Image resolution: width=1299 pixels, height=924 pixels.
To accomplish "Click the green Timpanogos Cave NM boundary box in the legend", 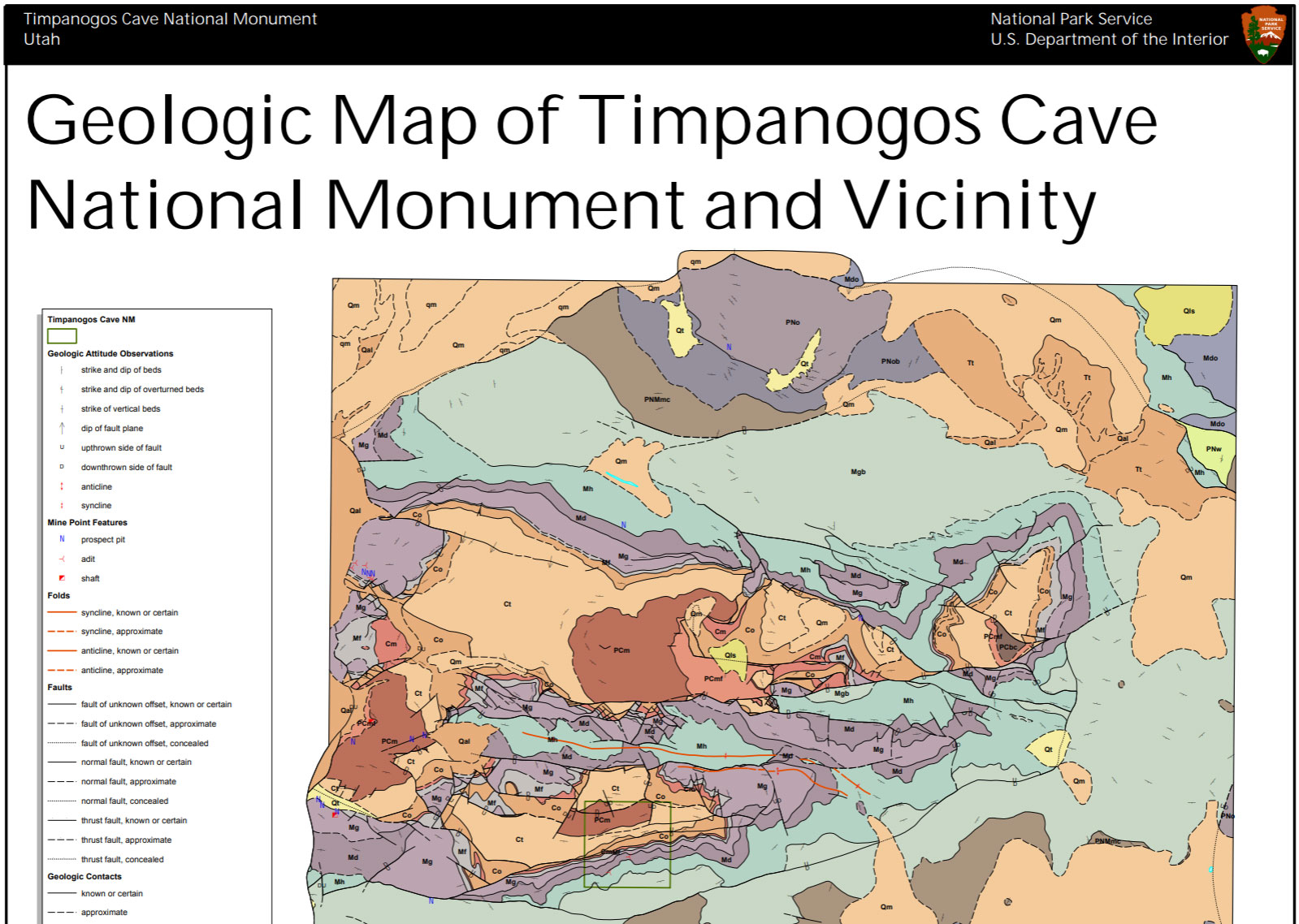I will [62, 335].
